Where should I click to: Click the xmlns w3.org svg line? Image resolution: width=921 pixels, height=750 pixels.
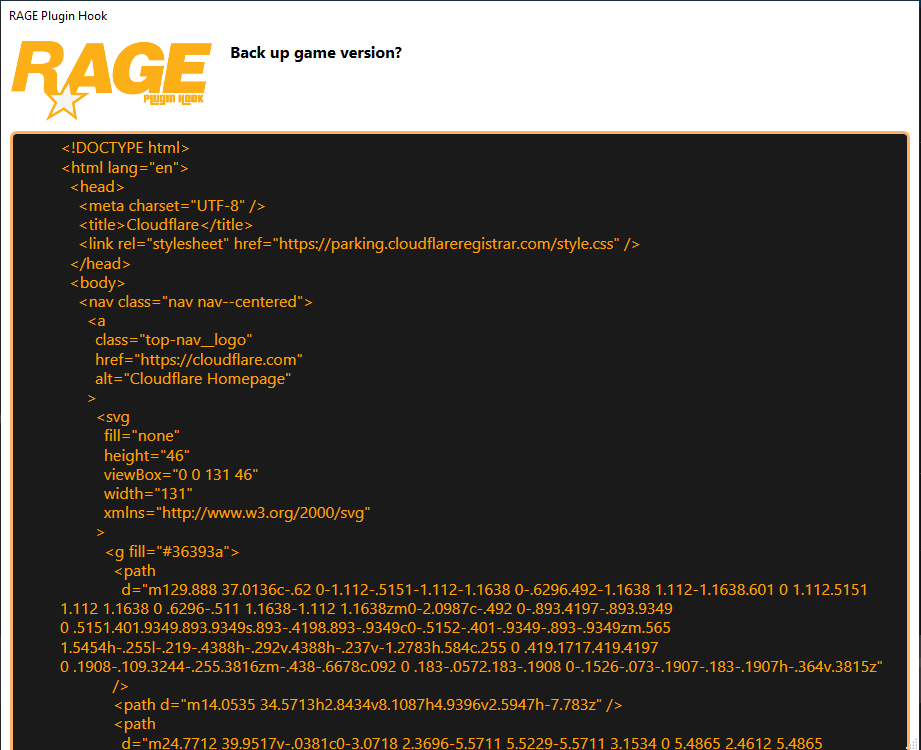(x=237, y=513)
